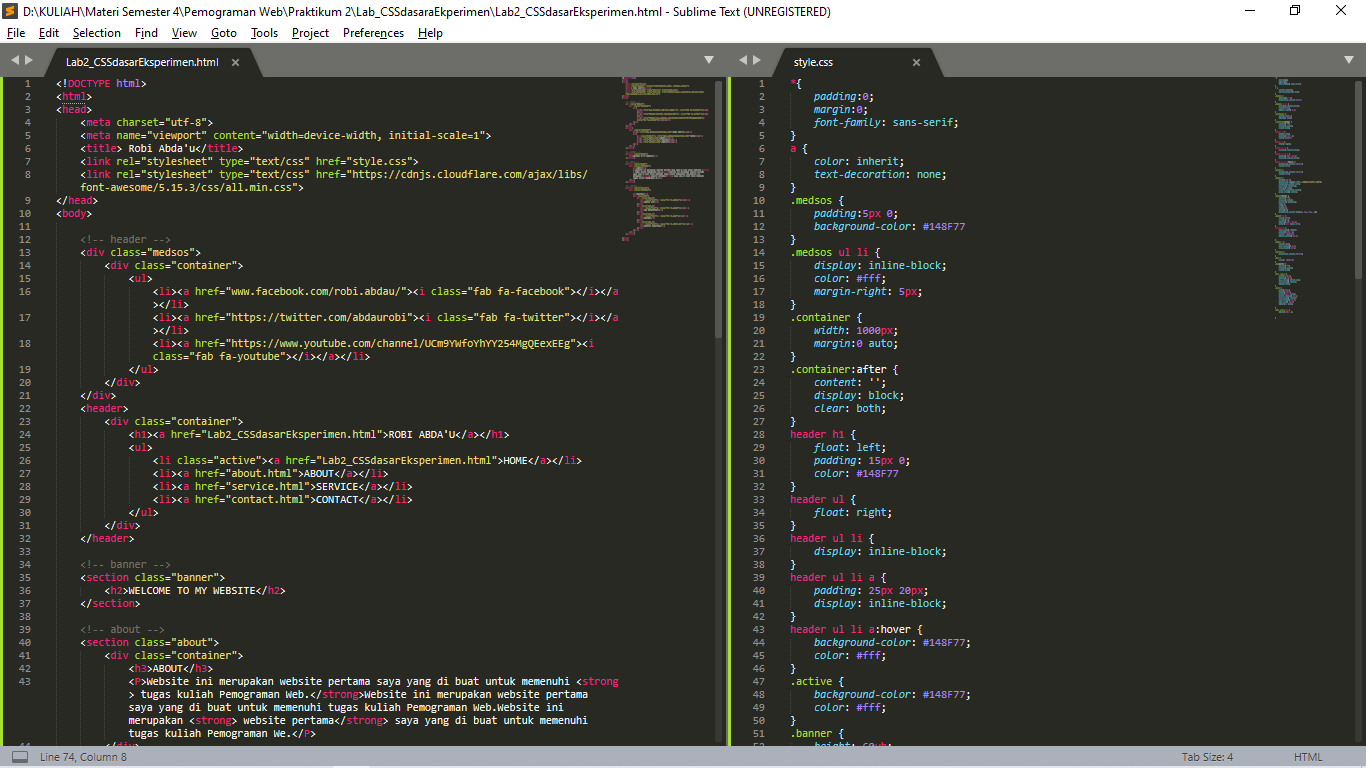
Task: Click the 'text-decoration: none' declaration
Action: click(880, 174)
